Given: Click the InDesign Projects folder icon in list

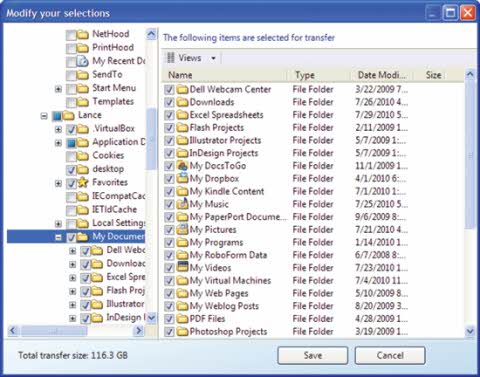Looking at the screenshot, I should (182, 153).
